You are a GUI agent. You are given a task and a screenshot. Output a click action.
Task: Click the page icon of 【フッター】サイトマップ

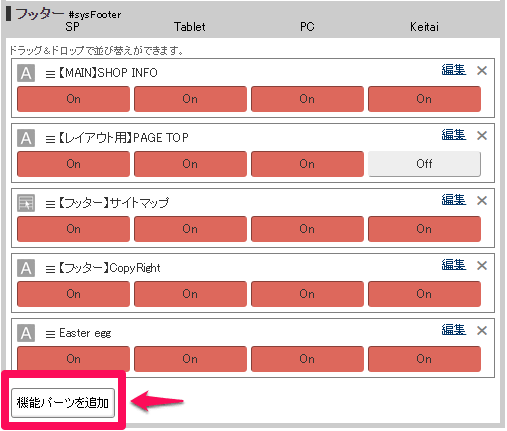coord(26,203)
